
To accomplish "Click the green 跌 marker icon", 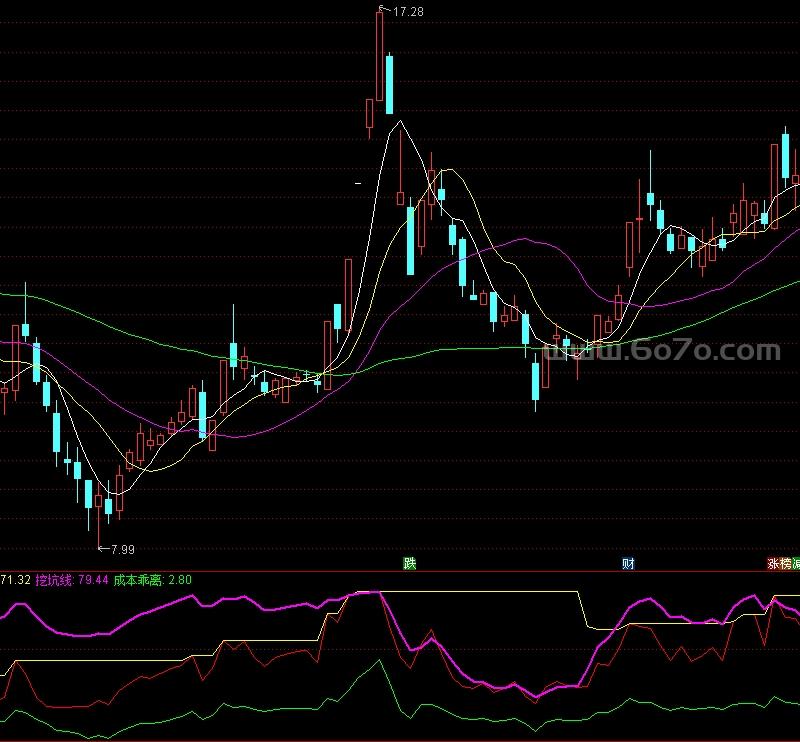I will click(410, 563).
